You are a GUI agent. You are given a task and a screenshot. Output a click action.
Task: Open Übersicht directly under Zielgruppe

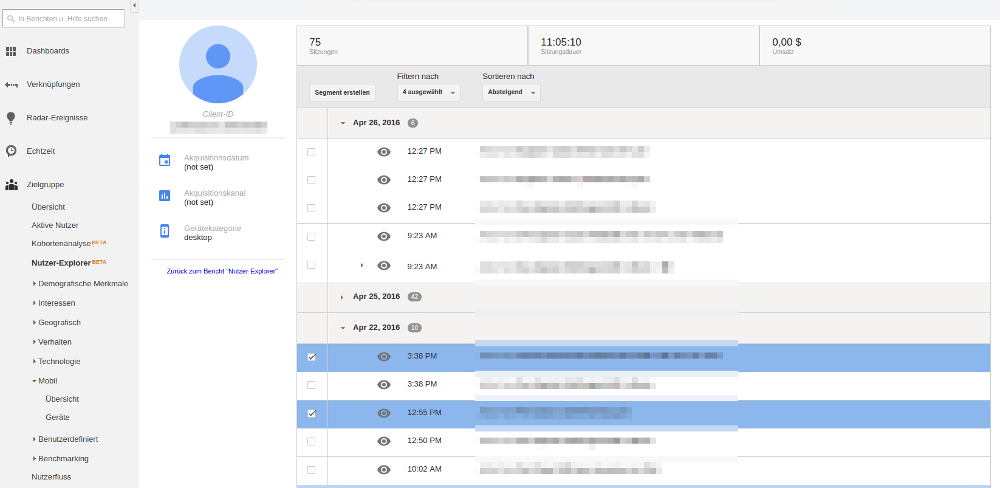coord(48,207)
